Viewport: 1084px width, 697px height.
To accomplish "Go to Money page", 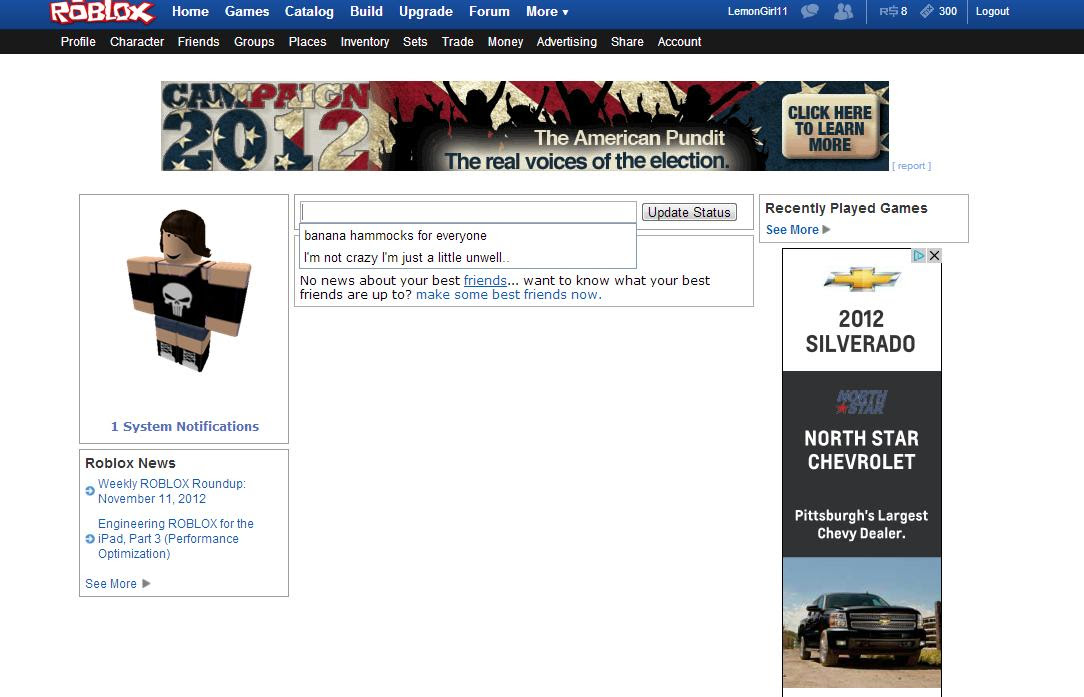I will (x=505, y=41).
